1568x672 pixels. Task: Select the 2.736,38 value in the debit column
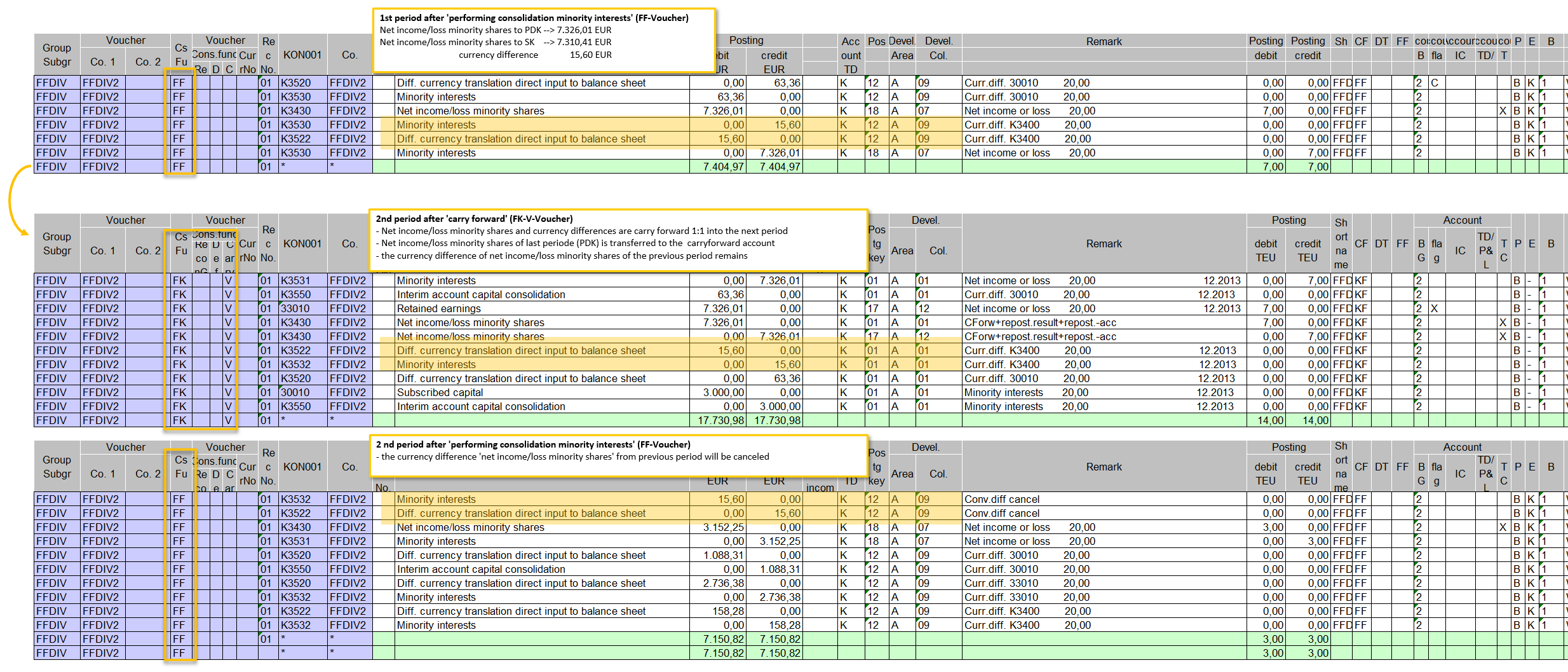tap(718, 583)
